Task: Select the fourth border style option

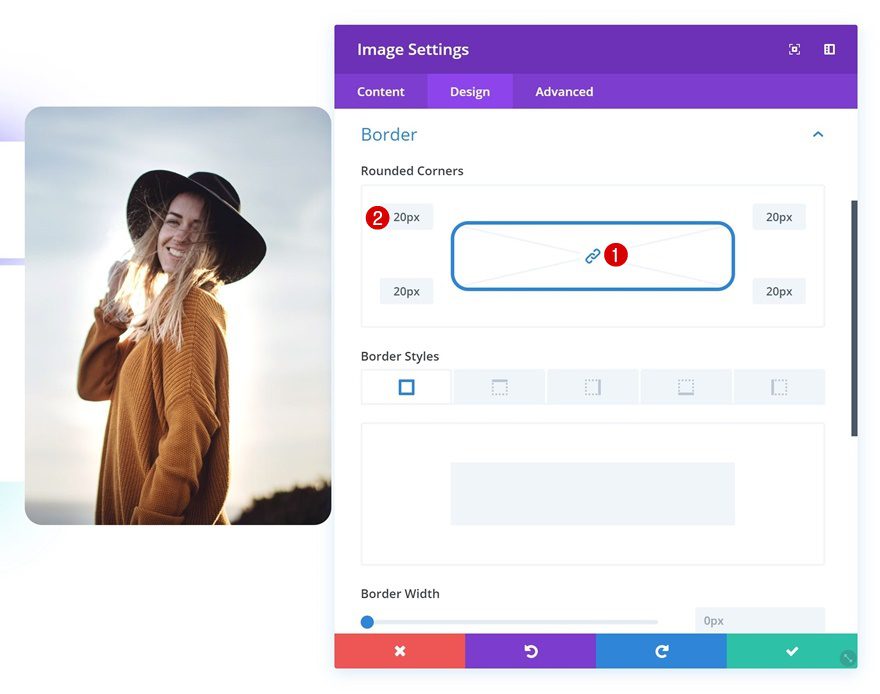Action: [x=685, y=386]
